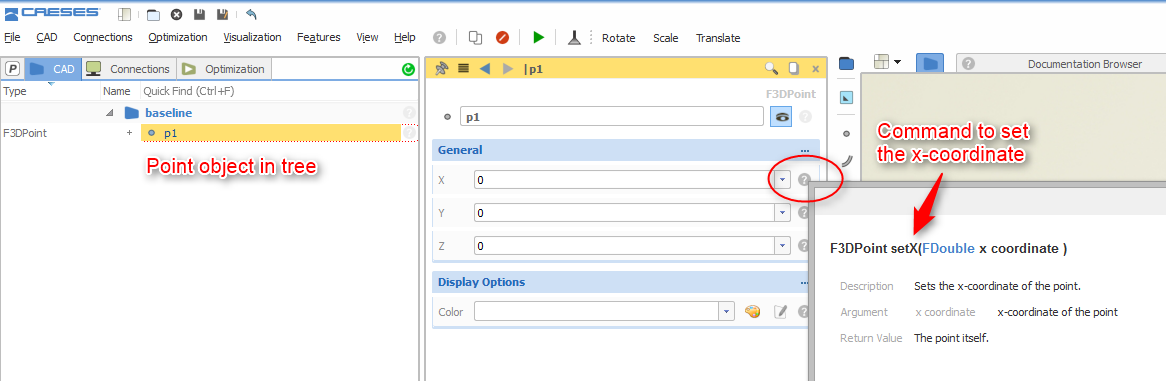Switch to the Connections tab
This screenshot has width=1166, height=381.
tap(129, 68)
